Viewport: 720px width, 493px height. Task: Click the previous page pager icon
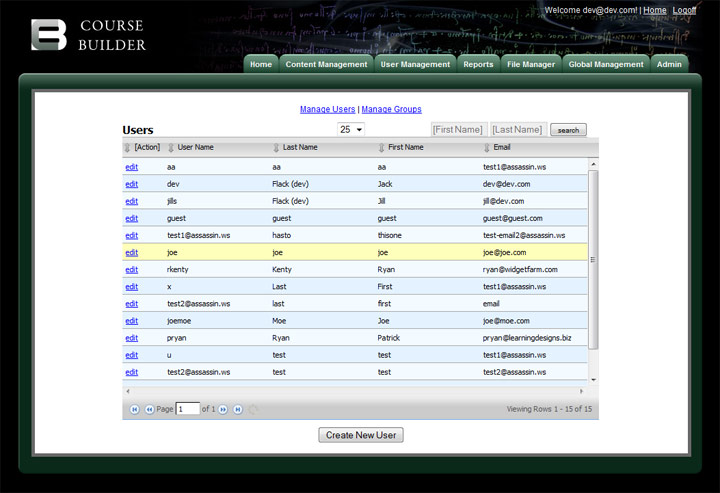[149, 409]
